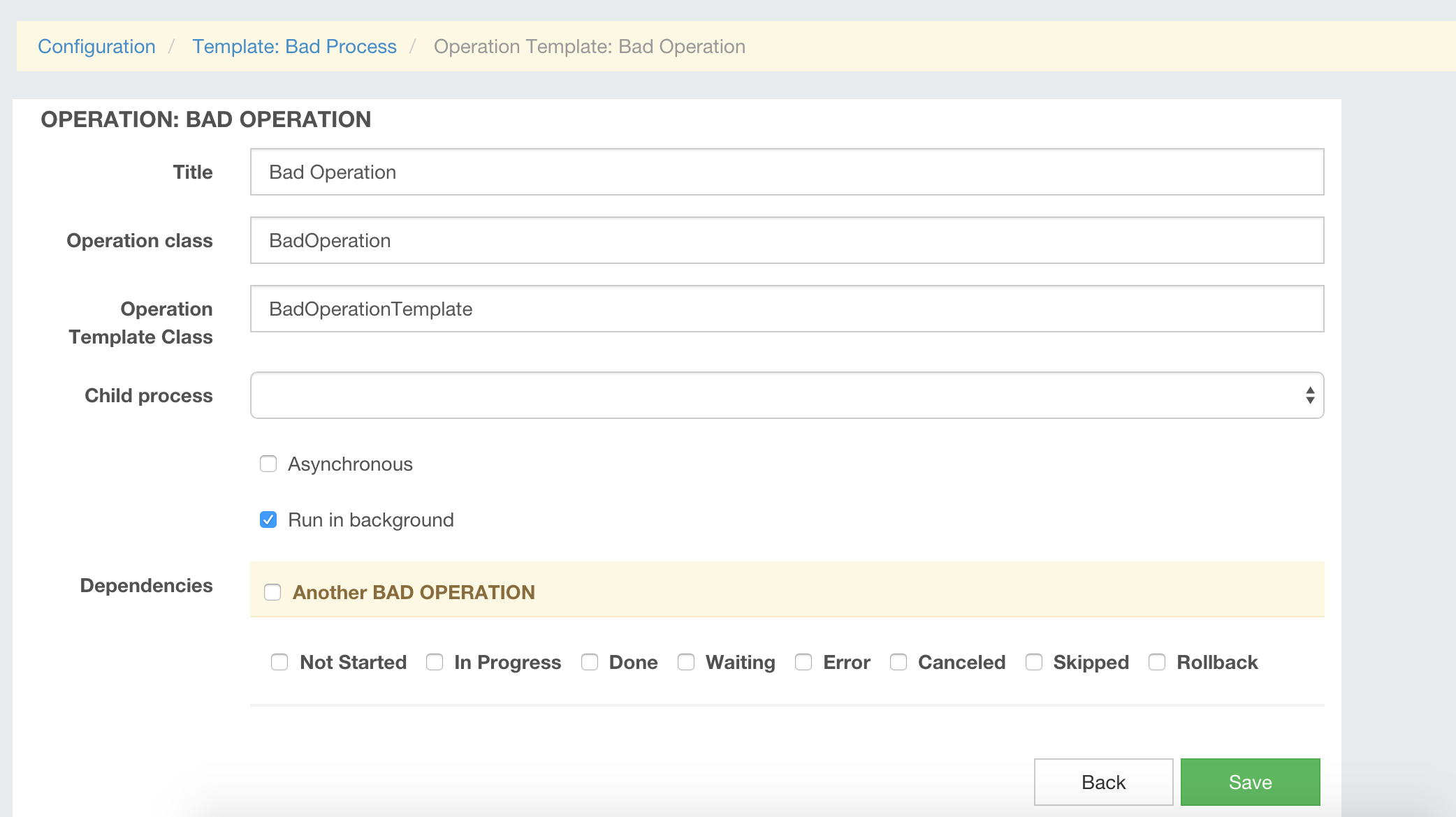Enable the Asynchronous checkbox

tap(268, 464)
